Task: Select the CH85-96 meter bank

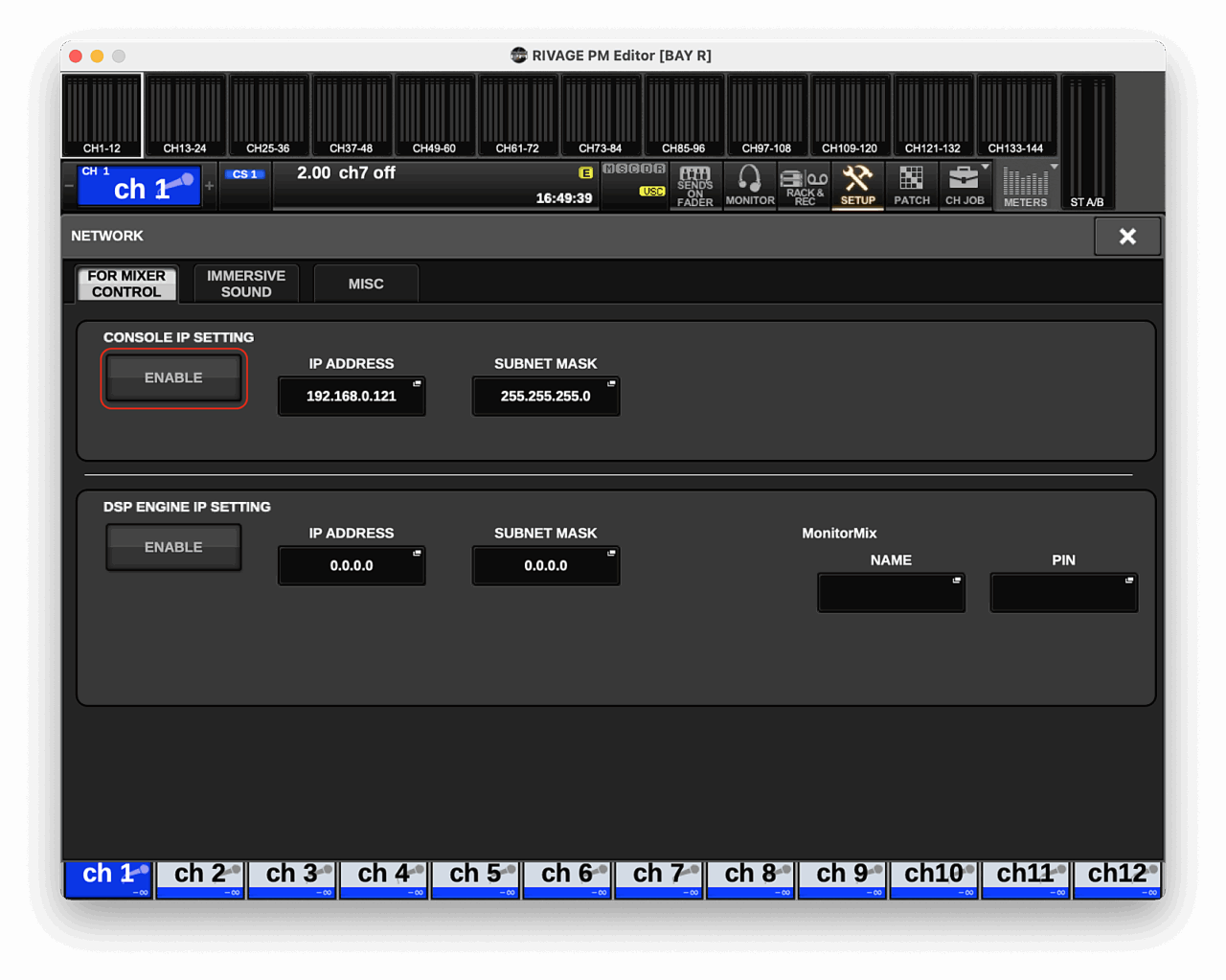Action: tap(684, 115)
